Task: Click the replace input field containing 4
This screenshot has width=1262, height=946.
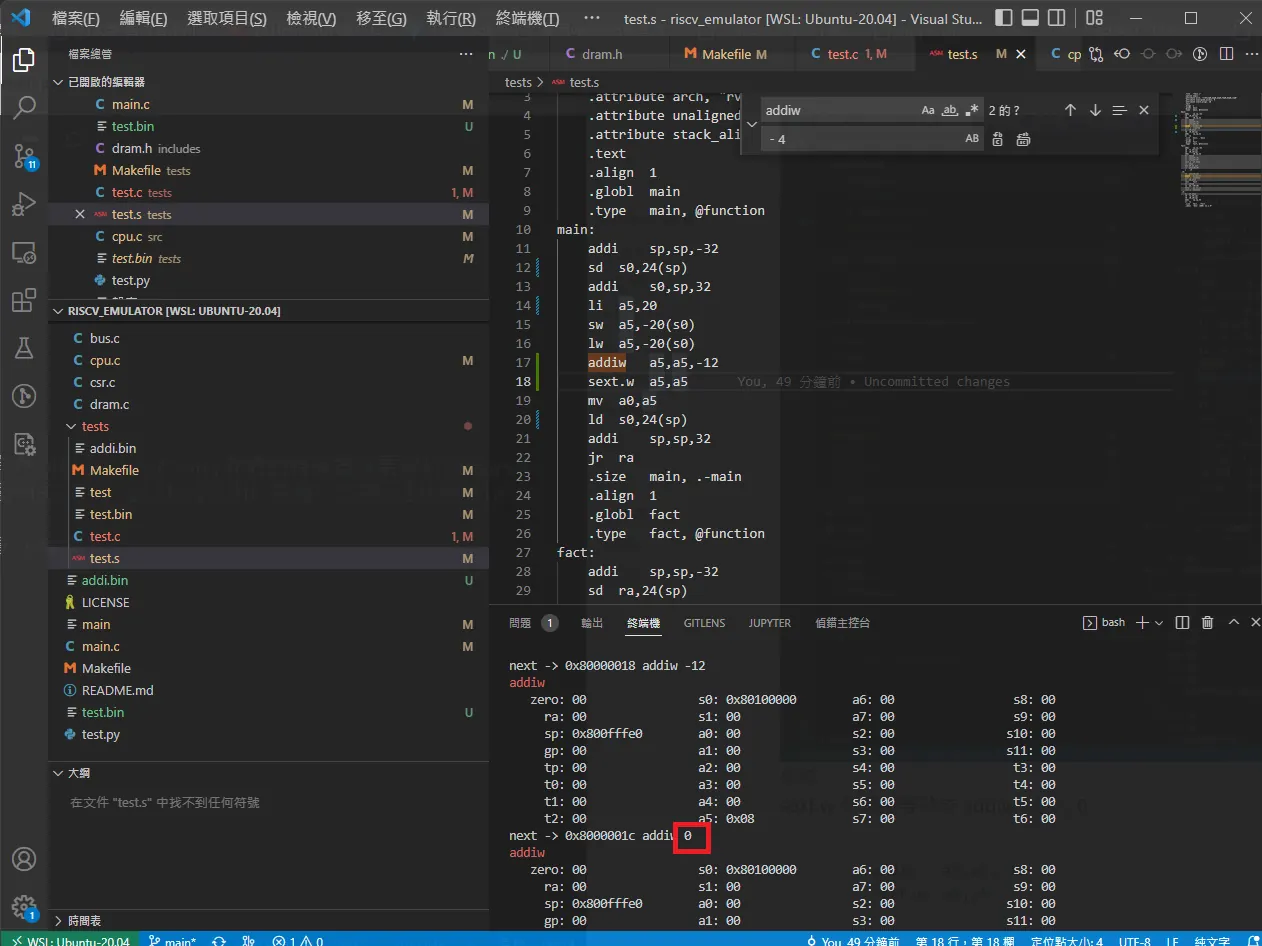Action: pyautogui.click(x=862, y=139)
